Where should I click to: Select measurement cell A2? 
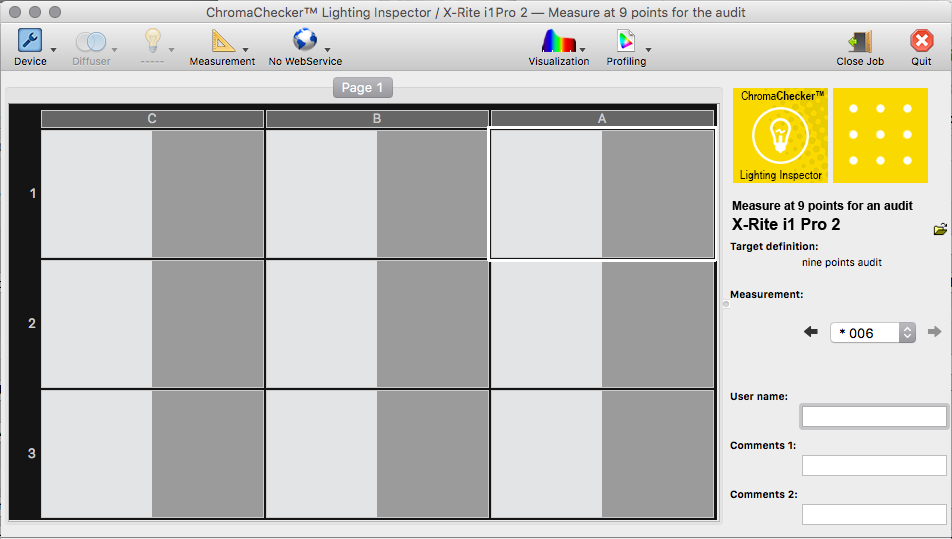(x=602, y=324)
